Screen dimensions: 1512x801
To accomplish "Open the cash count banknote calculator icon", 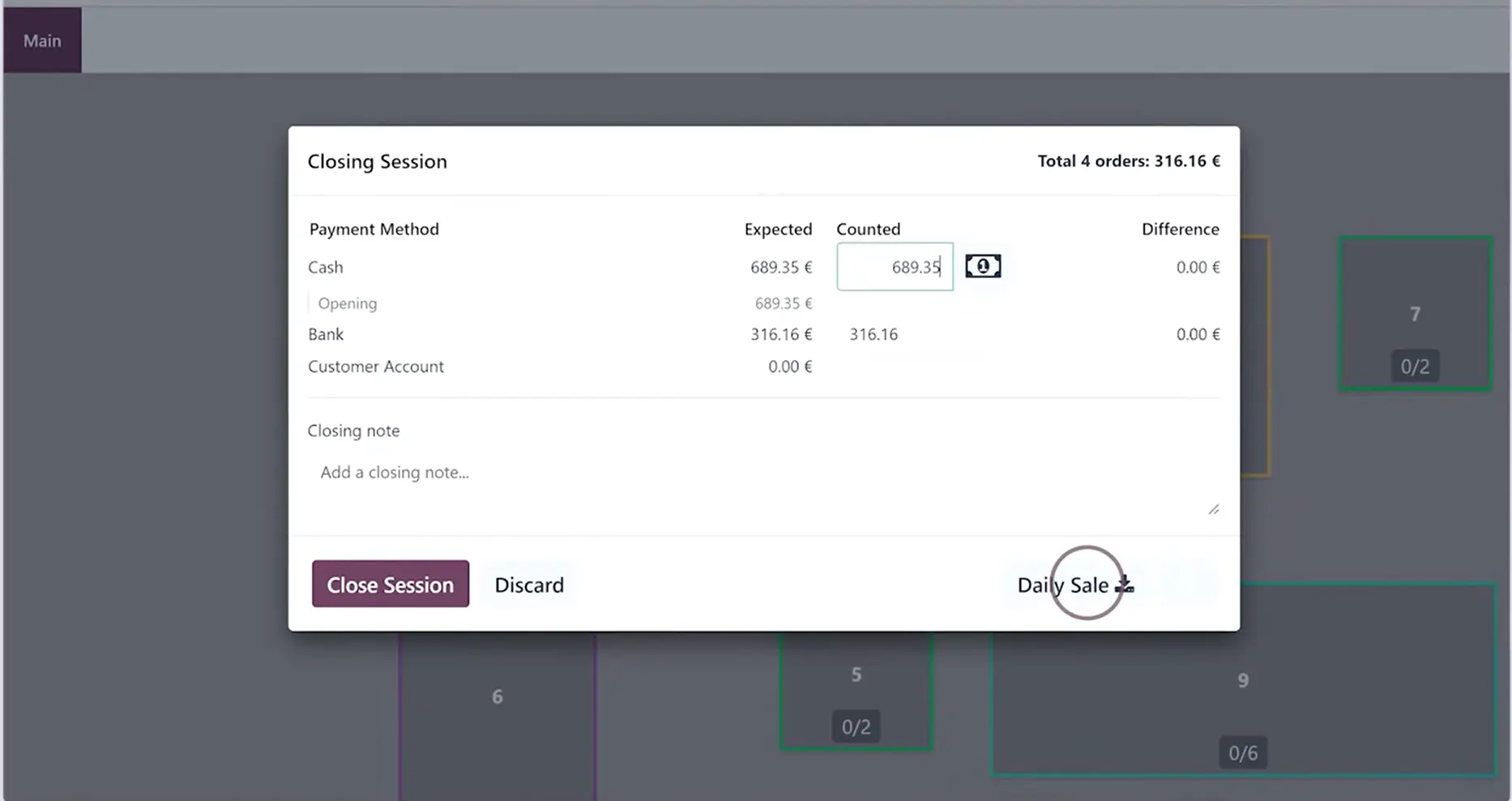I will (x=983, y=267).
